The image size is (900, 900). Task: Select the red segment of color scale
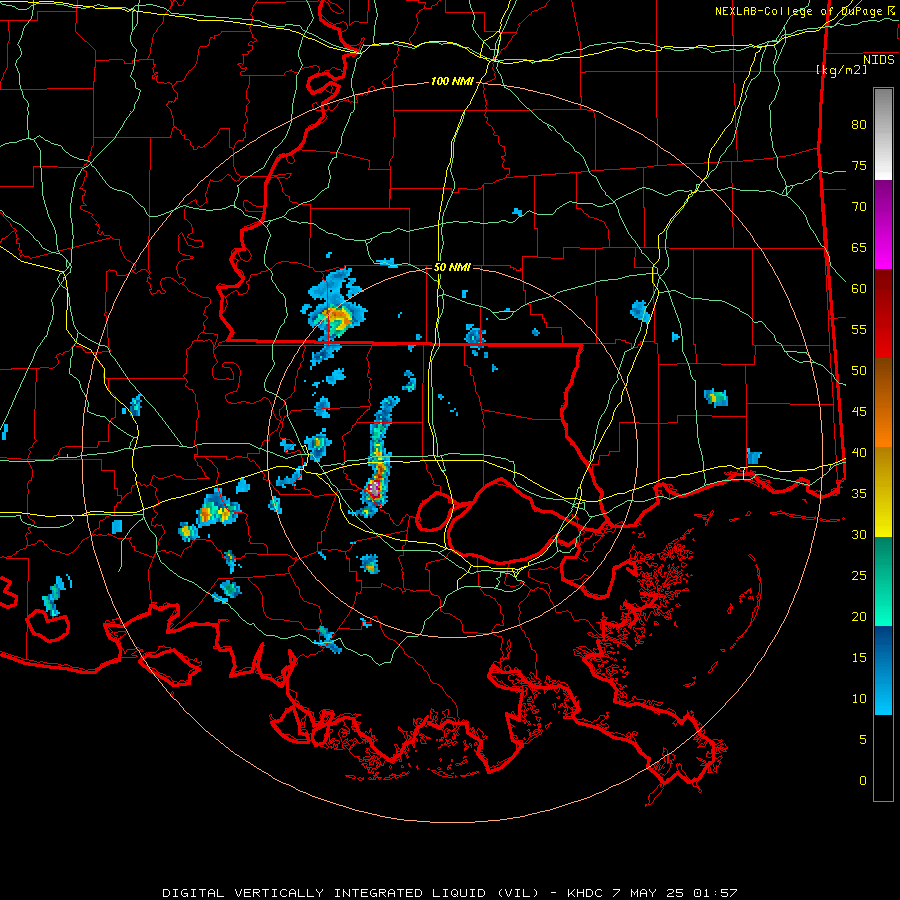[x=883, y=313]
